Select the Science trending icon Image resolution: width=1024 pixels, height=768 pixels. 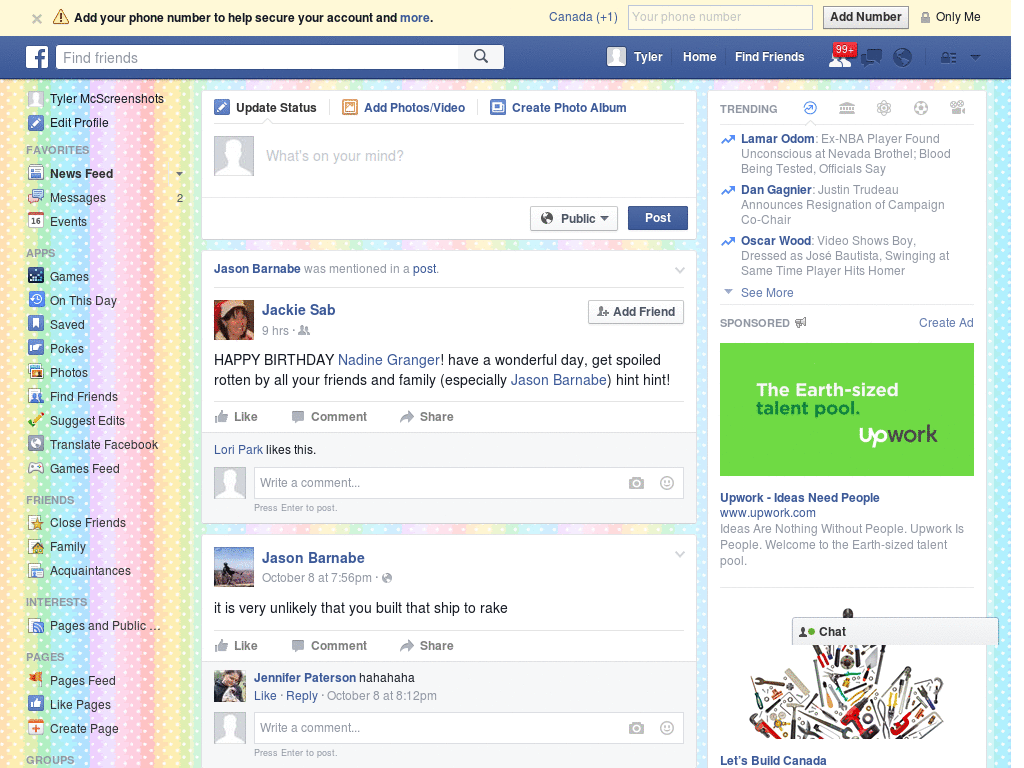coord(884,108)
